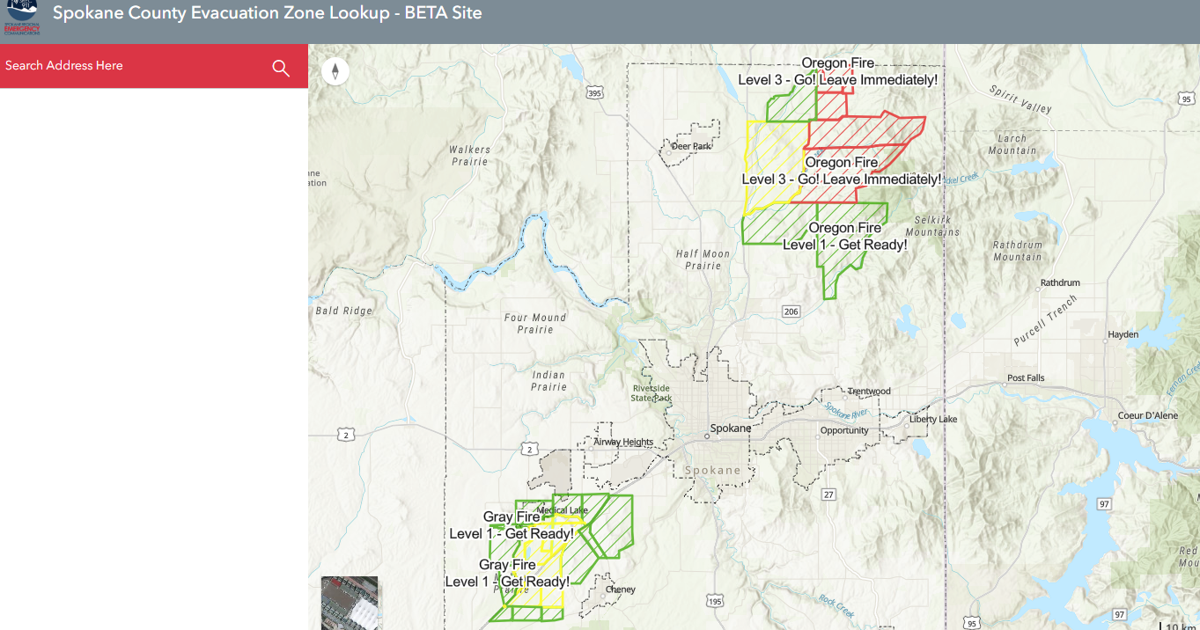Screen dimensions: 1200x630
Task: Click the Spokane emergency management logo
Action: pyautogui.click(x=22, y=15)
